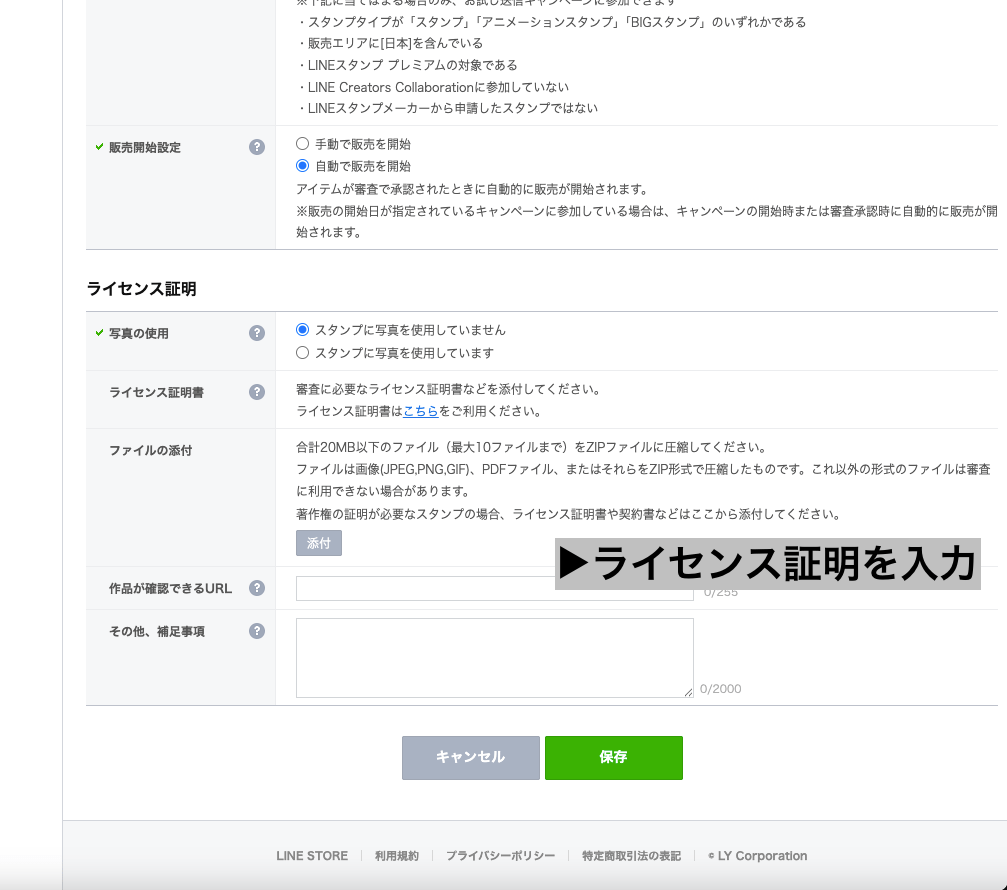Open help icon for その他、補足事項
This screenshot has width=1007, height=890.
coord(257,631)
